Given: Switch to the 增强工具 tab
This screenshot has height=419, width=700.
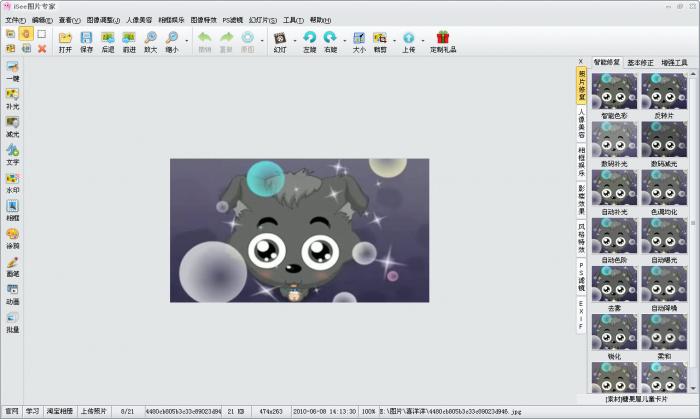Looking at the screenshot, I should click(674, 63).
